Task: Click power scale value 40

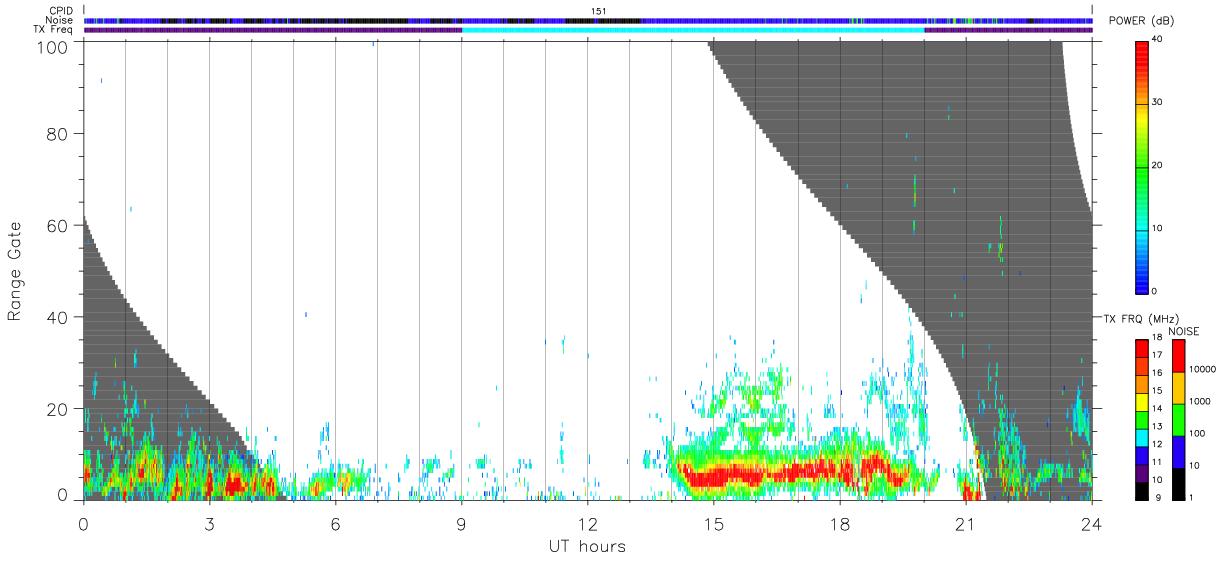Action: 1158,40
